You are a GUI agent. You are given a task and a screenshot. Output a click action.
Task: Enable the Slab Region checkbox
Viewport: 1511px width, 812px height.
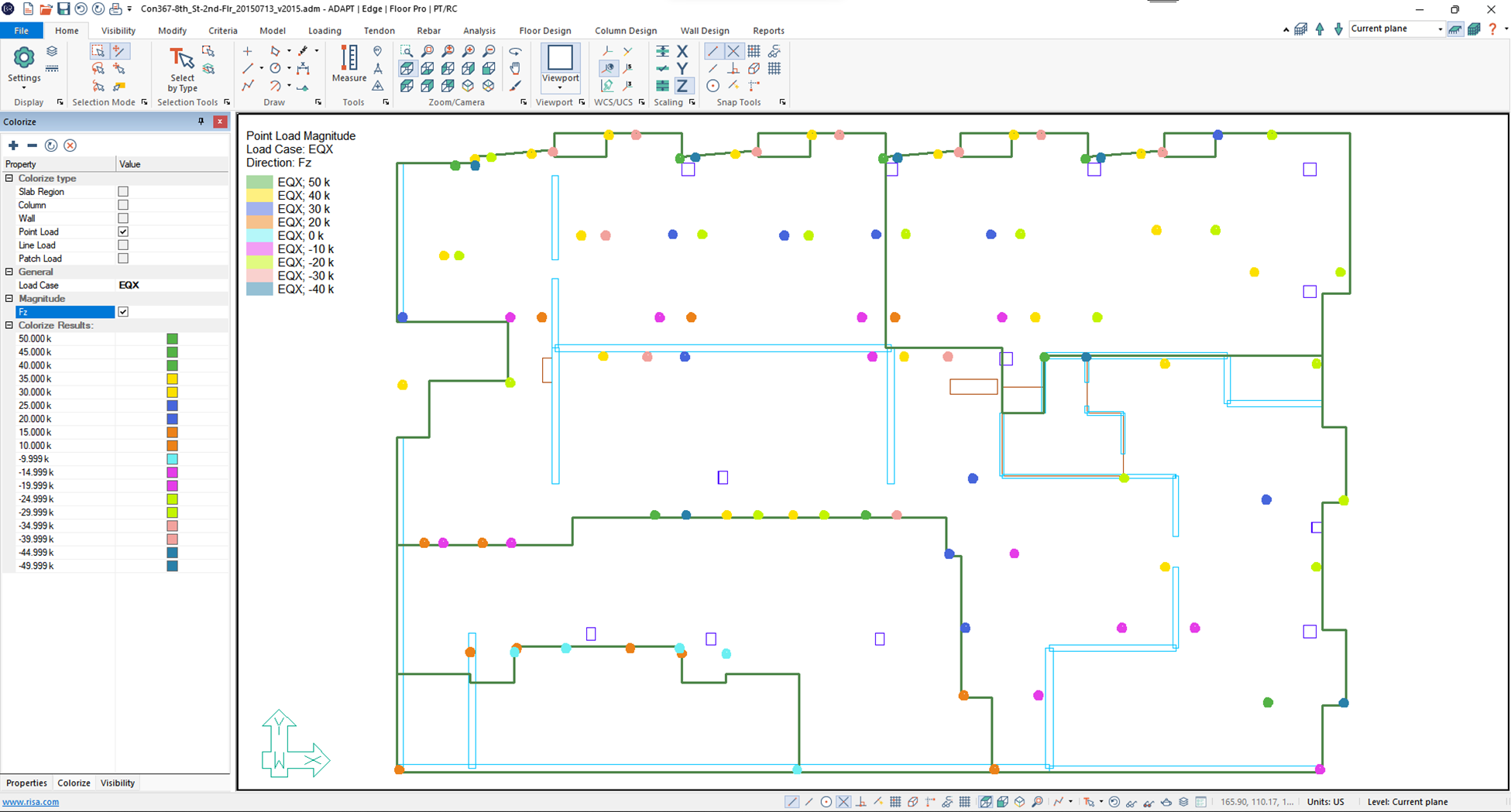[x=123, y=191]
